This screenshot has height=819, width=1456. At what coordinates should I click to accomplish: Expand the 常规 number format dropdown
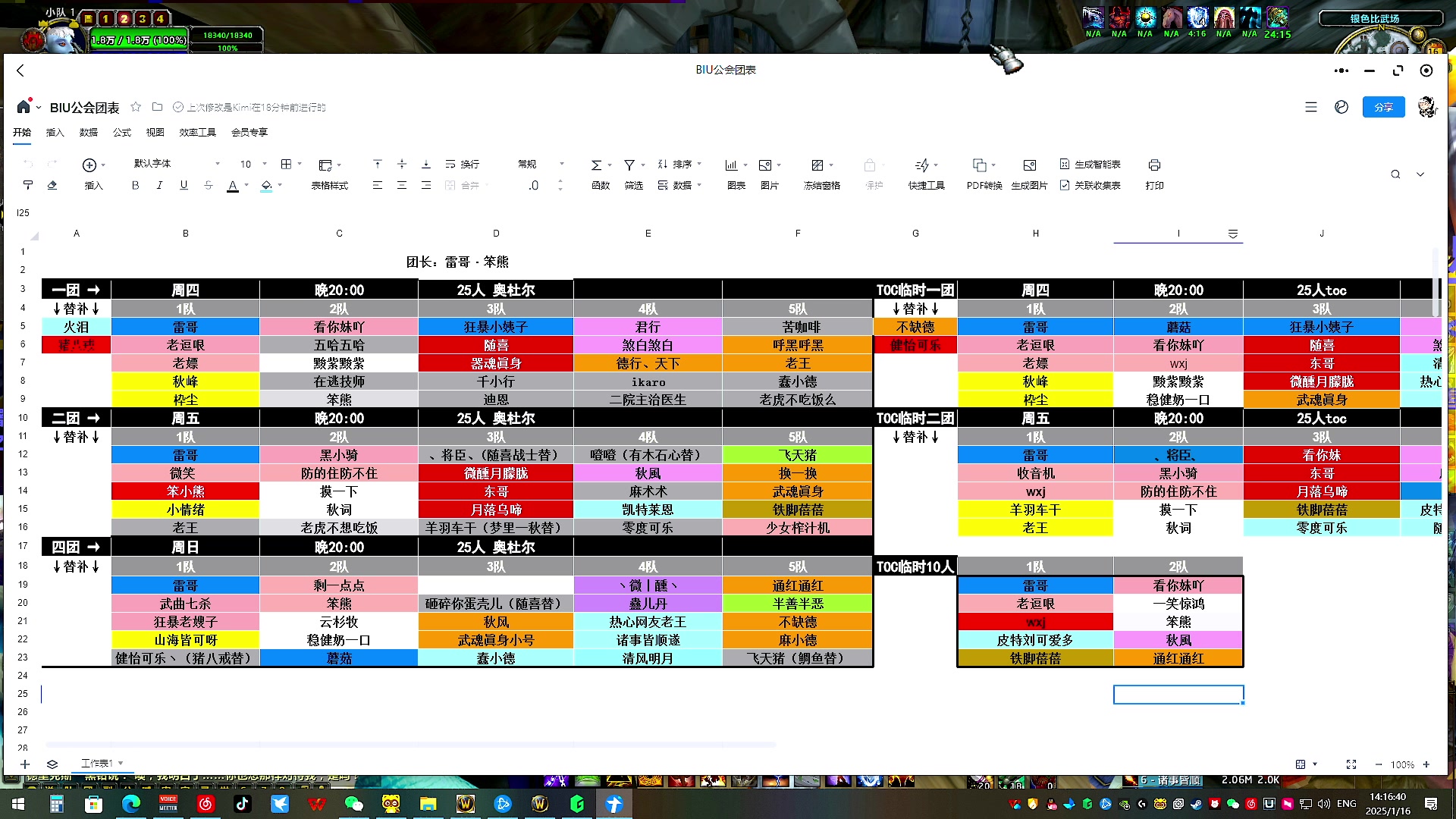[x=561, y=164]
